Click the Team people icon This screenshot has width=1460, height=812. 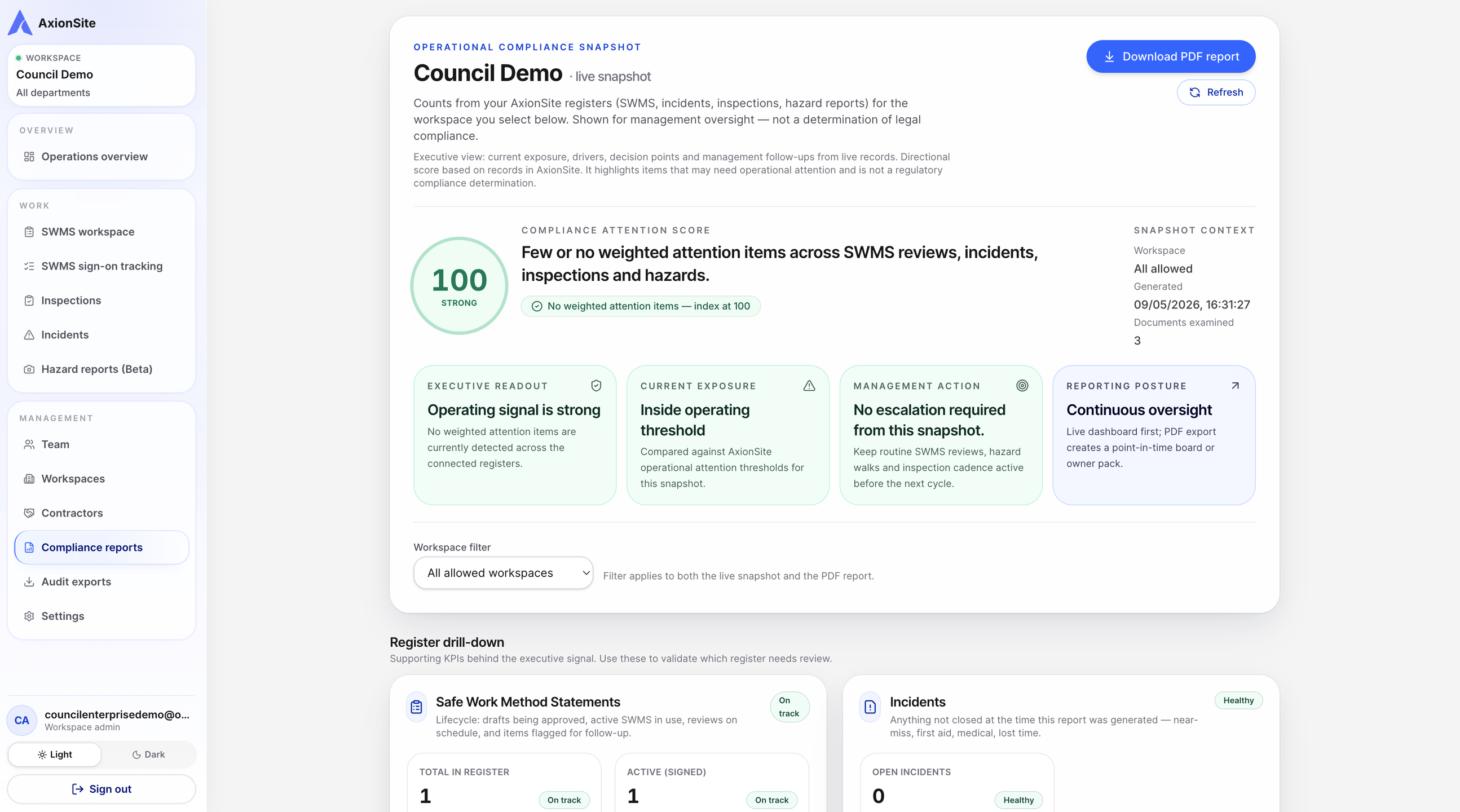[29, 444]
